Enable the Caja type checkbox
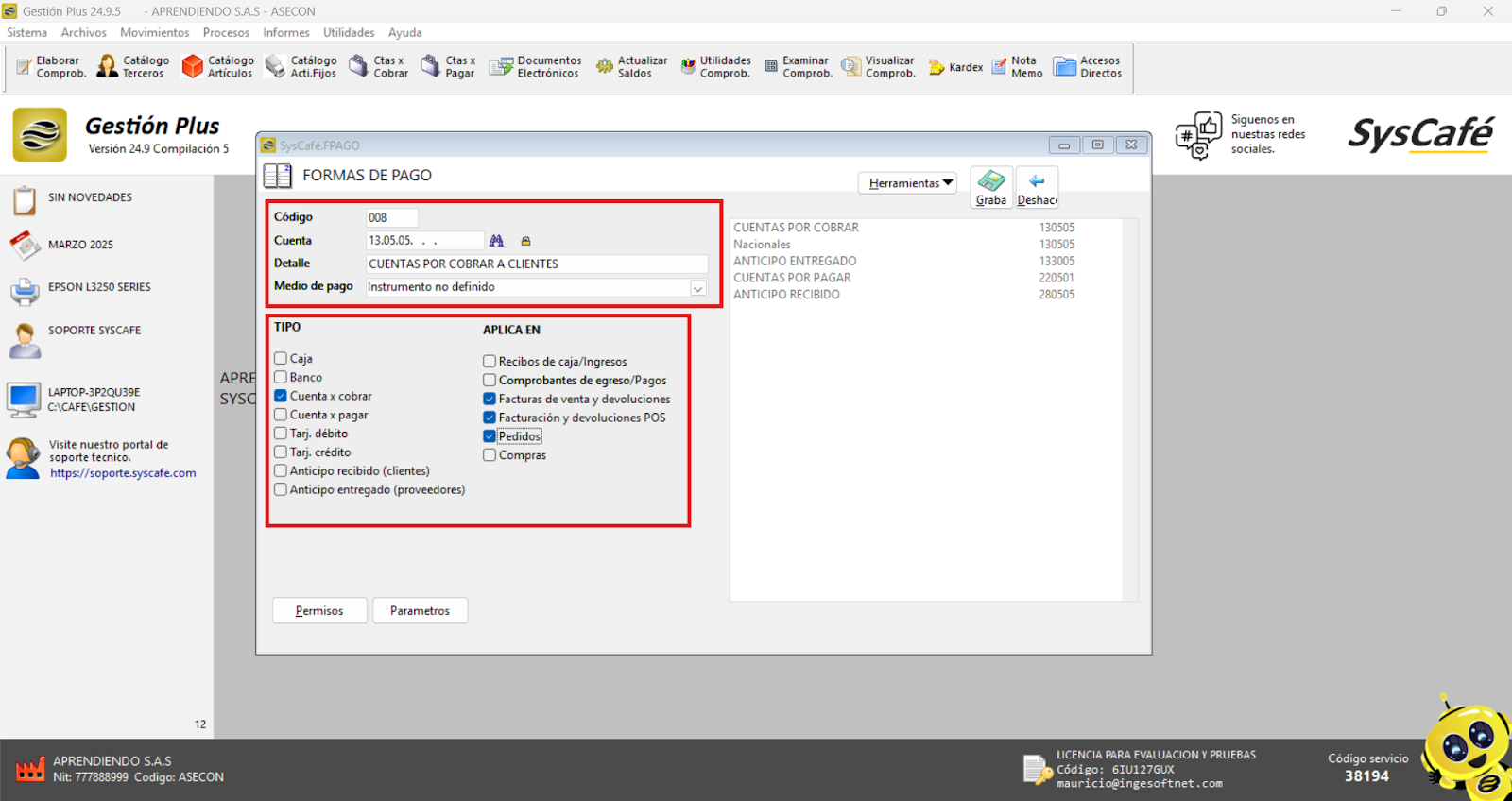This screenshot has height=801, width=1512. click(281, 359)
